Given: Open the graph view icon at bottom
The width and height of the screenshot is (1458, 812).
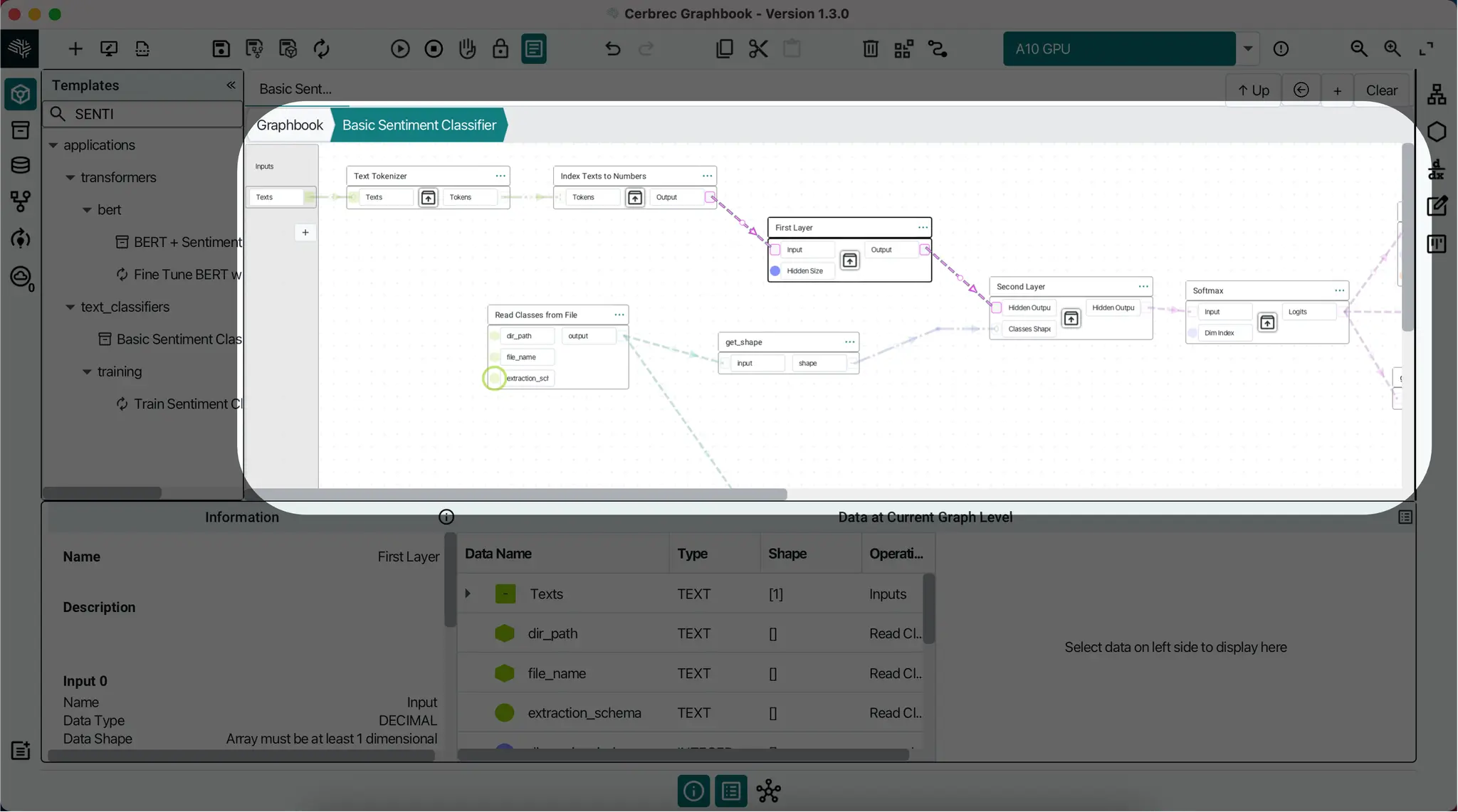Looking at the screenshot, I should point(768,791).
